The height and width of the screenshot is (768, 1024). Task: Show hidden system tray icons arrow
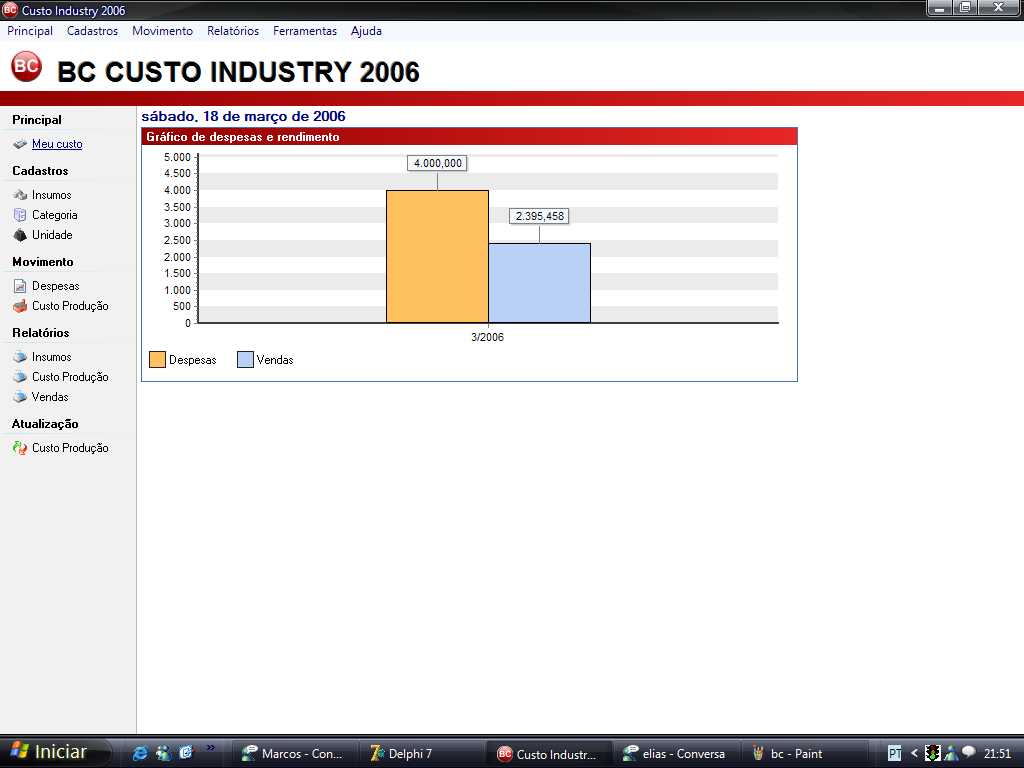[x=914, y=753]
